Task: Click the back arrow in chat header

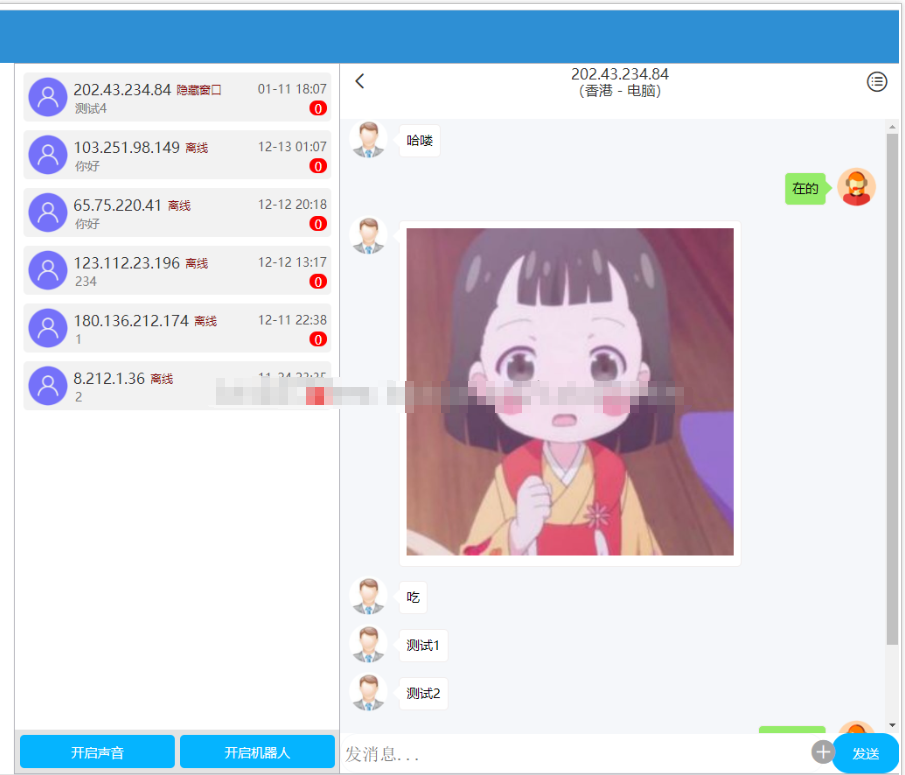Action: (x=360, y=82)
